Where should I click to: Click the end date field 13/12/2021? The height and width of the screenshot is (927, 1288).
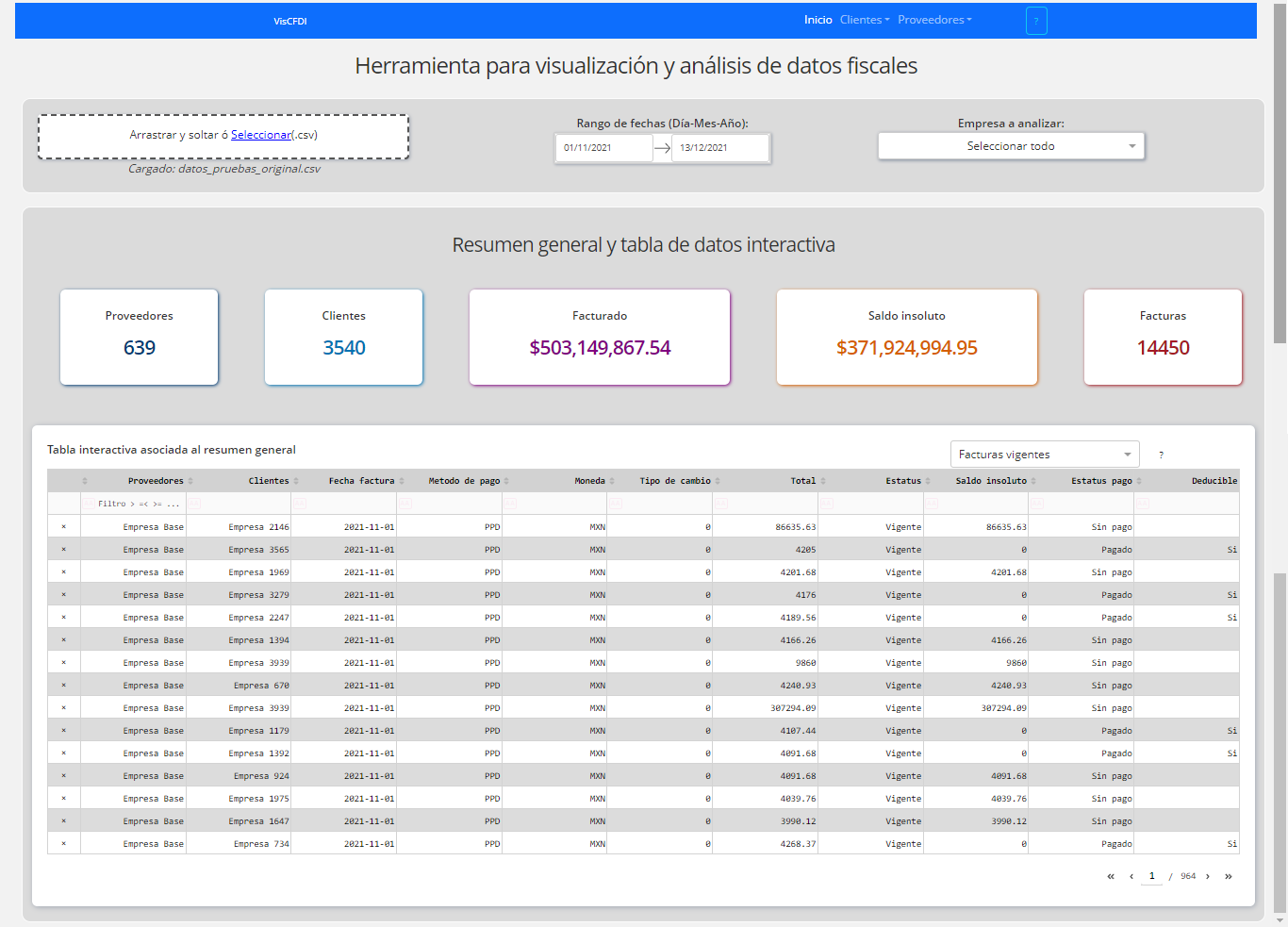pyautogui.click(x=720, y=148)
